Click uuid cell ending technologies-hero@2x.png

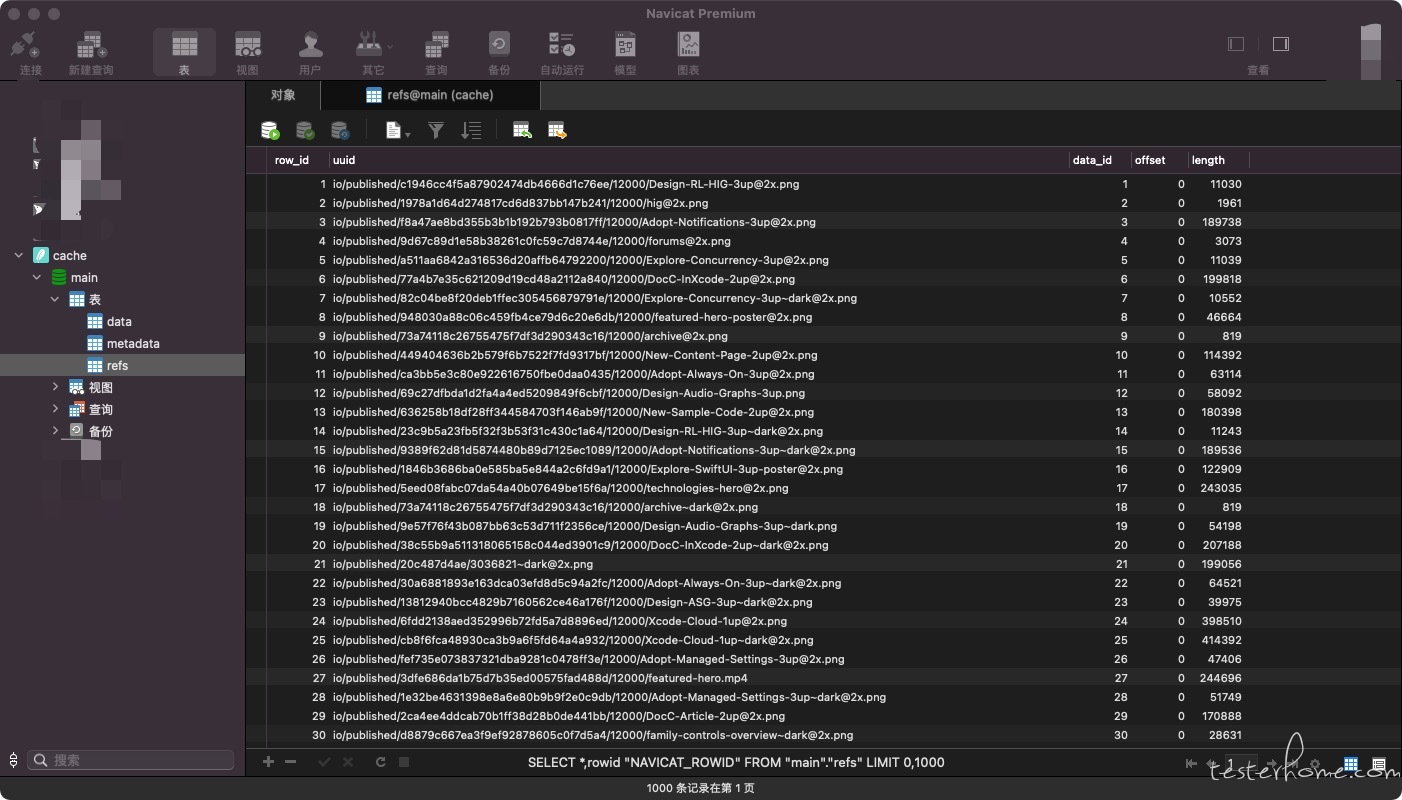[x=699, y=488]
